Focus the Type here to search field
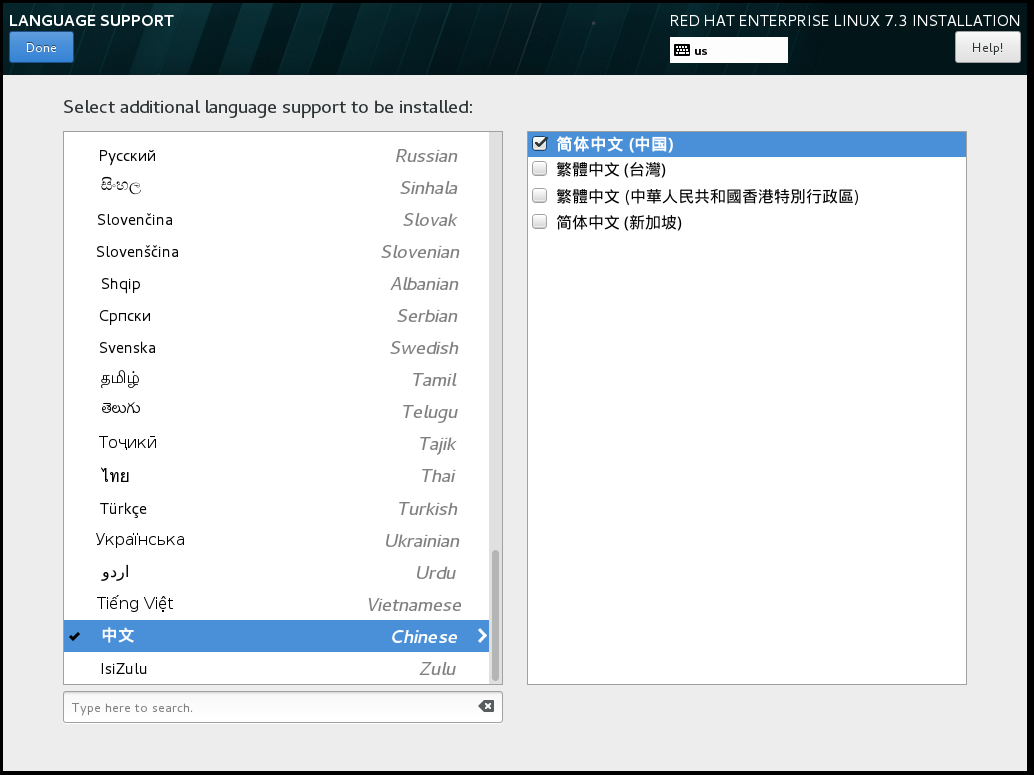Viewport: 1034px width, 775px height. coord(282,707)
